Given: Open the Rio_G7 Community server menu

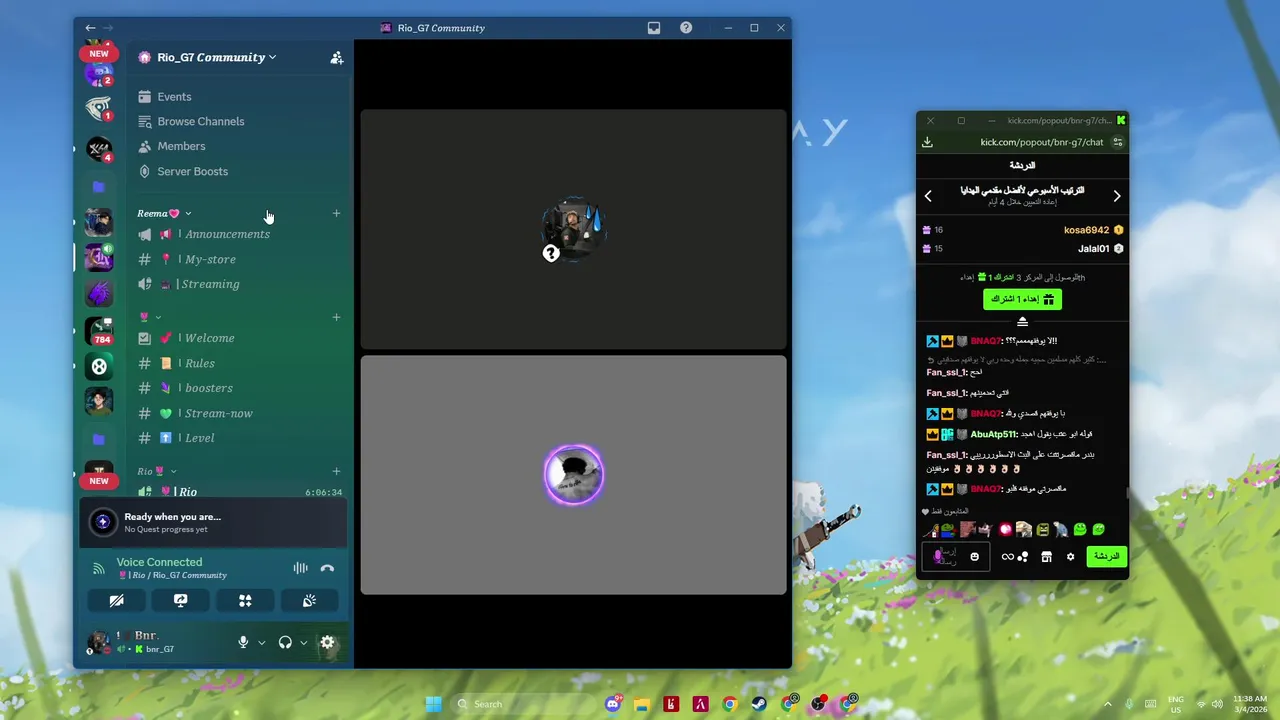Looking at the screenshot, I should click(216, 57).
